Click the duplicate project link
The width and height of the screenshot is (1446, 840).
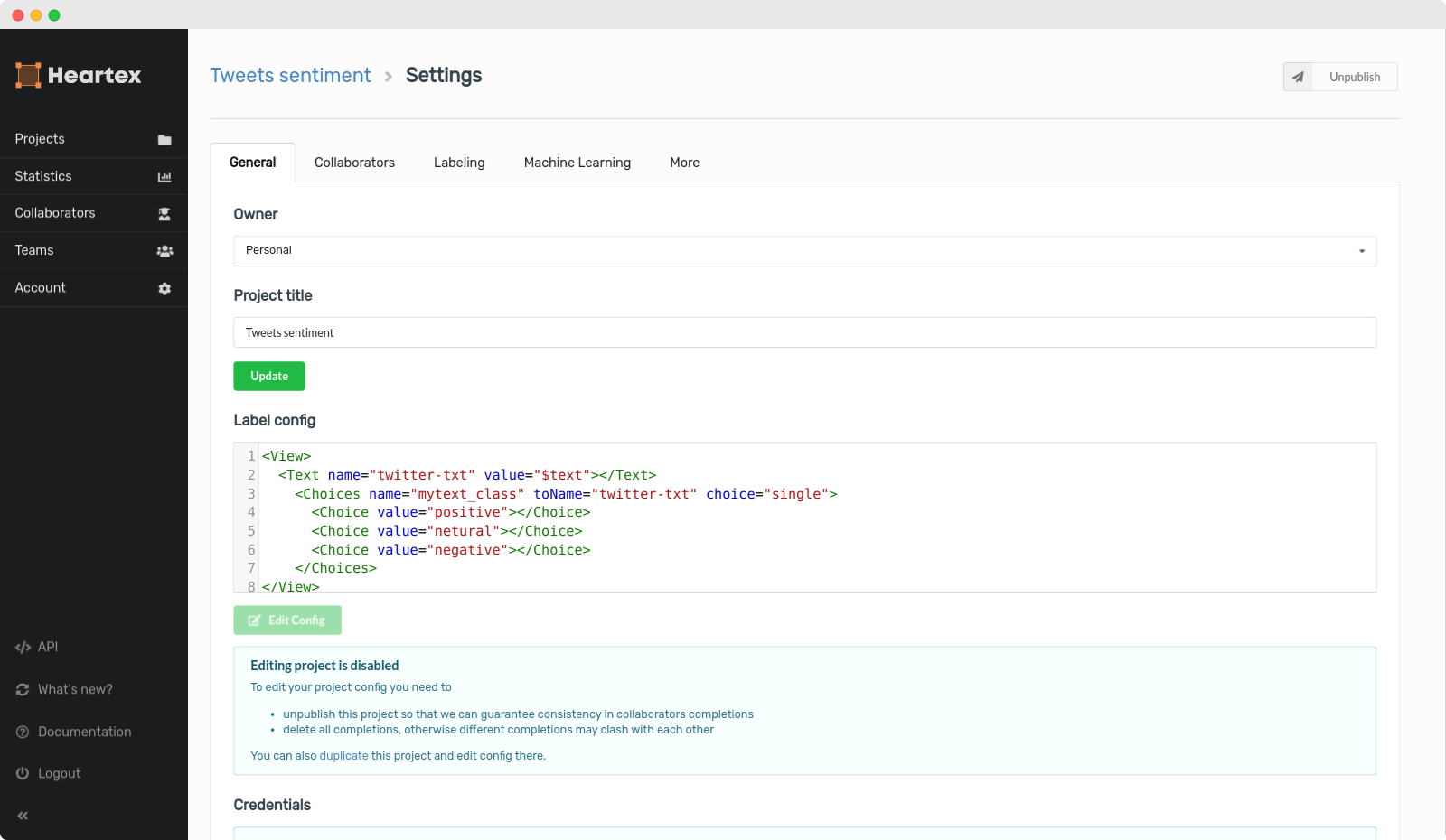coord(344,756)
